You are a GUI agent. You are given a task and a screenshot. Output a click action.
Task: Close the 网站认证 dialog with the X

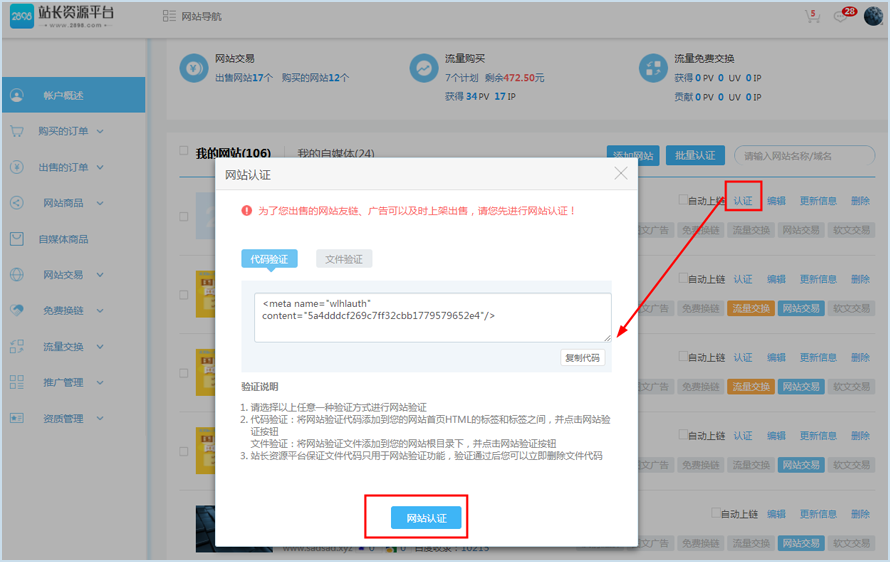point(621,173)
